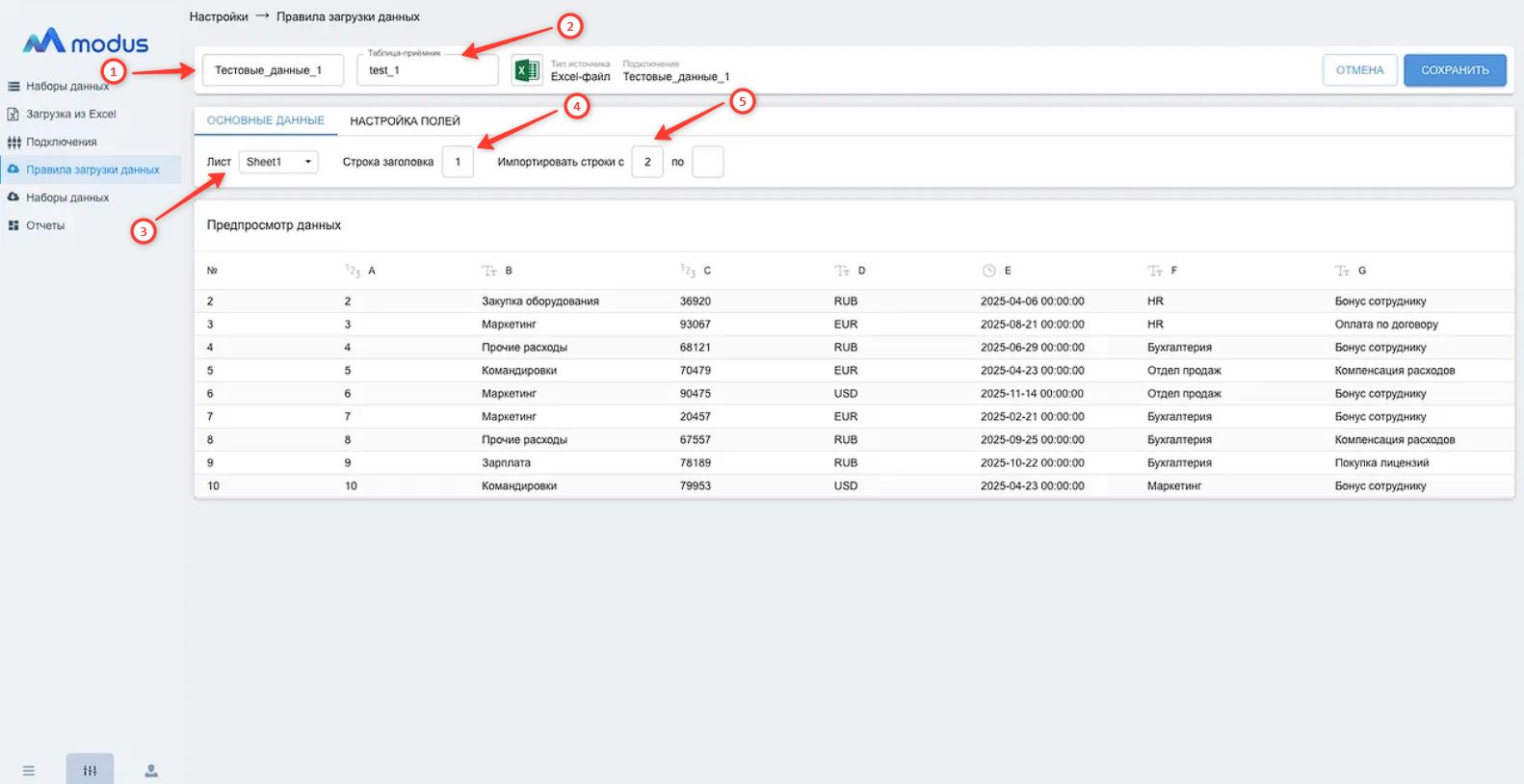Click the text type icon for column B
This screenshot has width=1524, height=784.
(x=489, y=271)
